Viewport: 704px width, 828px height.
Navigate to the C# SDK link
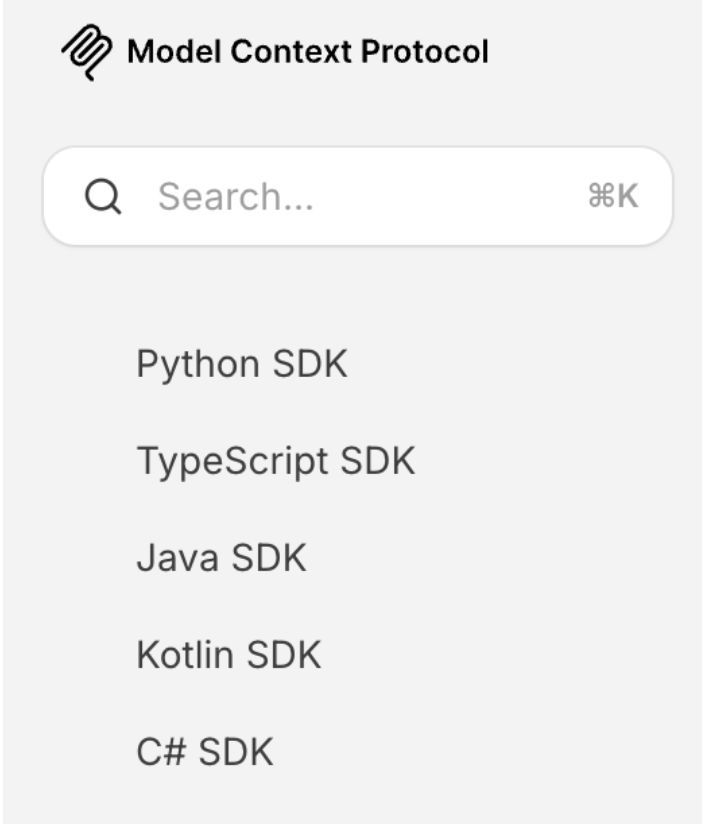[x=204, y=752]
